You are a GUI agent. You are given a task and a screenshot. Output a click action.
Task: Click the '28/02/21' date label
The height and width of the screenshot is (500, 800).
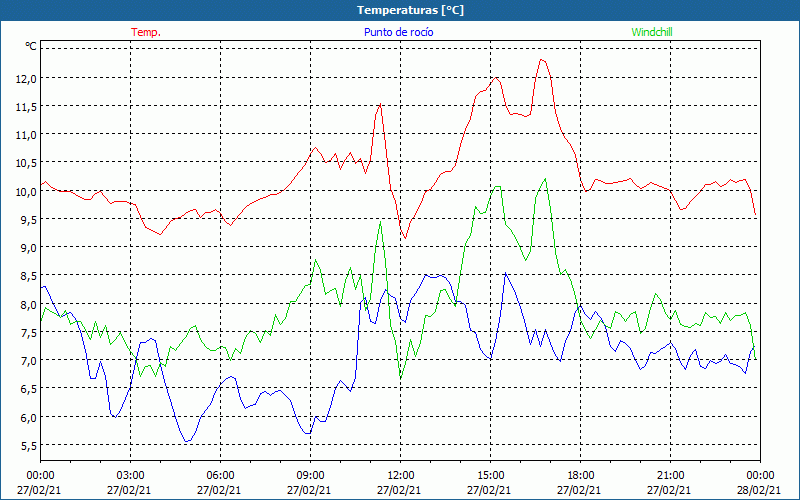[759, 490]
